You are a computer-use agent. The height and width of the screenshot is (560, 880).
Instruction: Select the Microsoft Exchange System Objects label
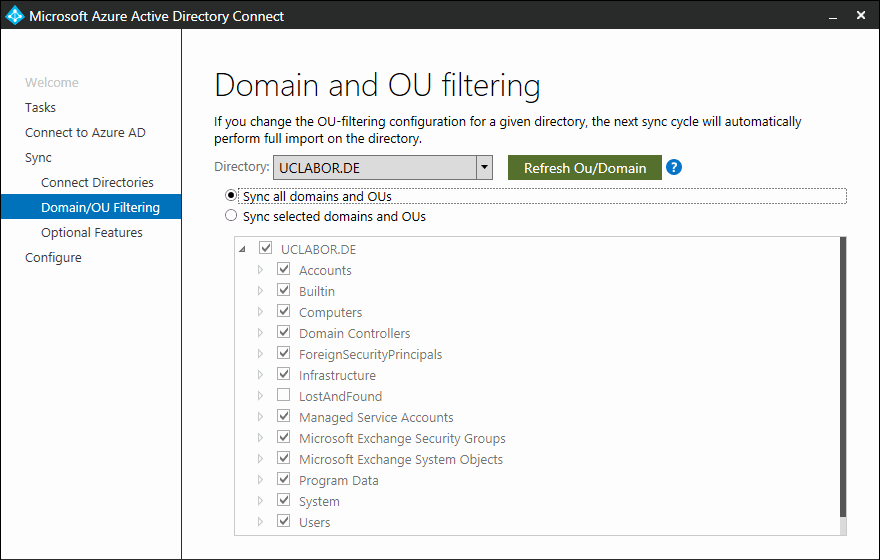click(401, 460)
